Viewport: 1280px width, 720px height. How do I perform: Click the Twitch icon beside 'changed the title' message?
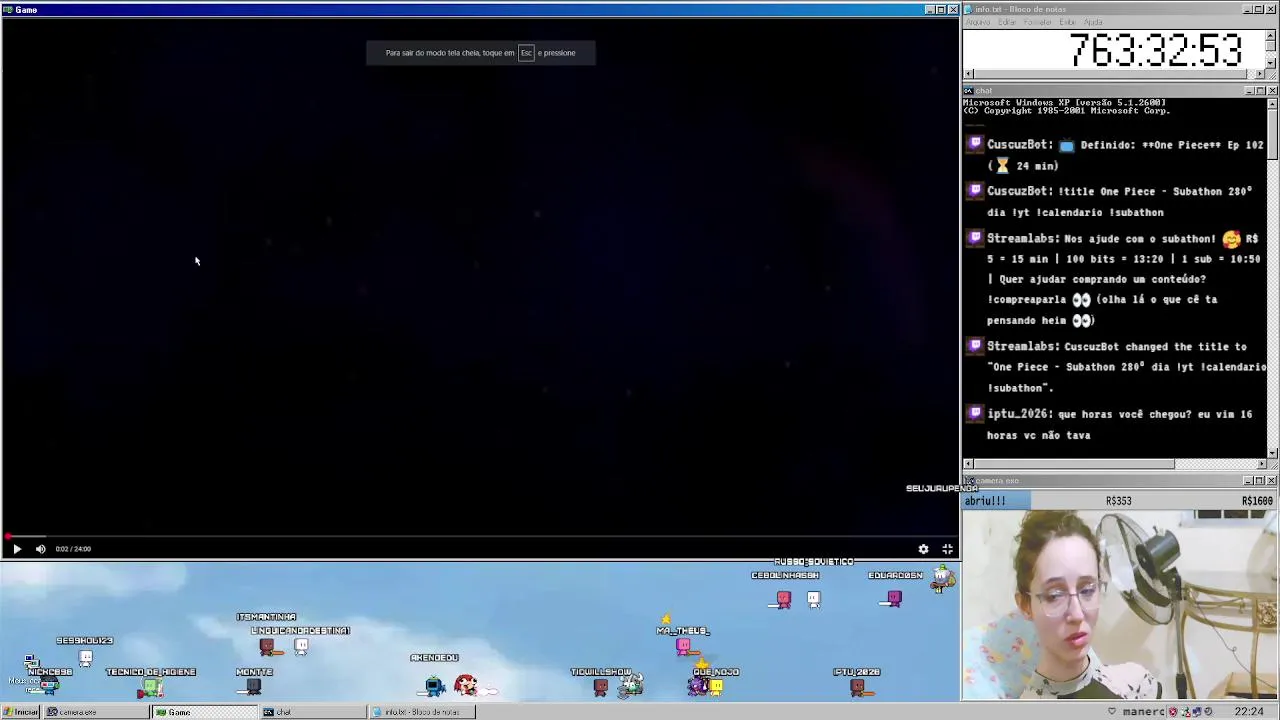pos(975,346)
